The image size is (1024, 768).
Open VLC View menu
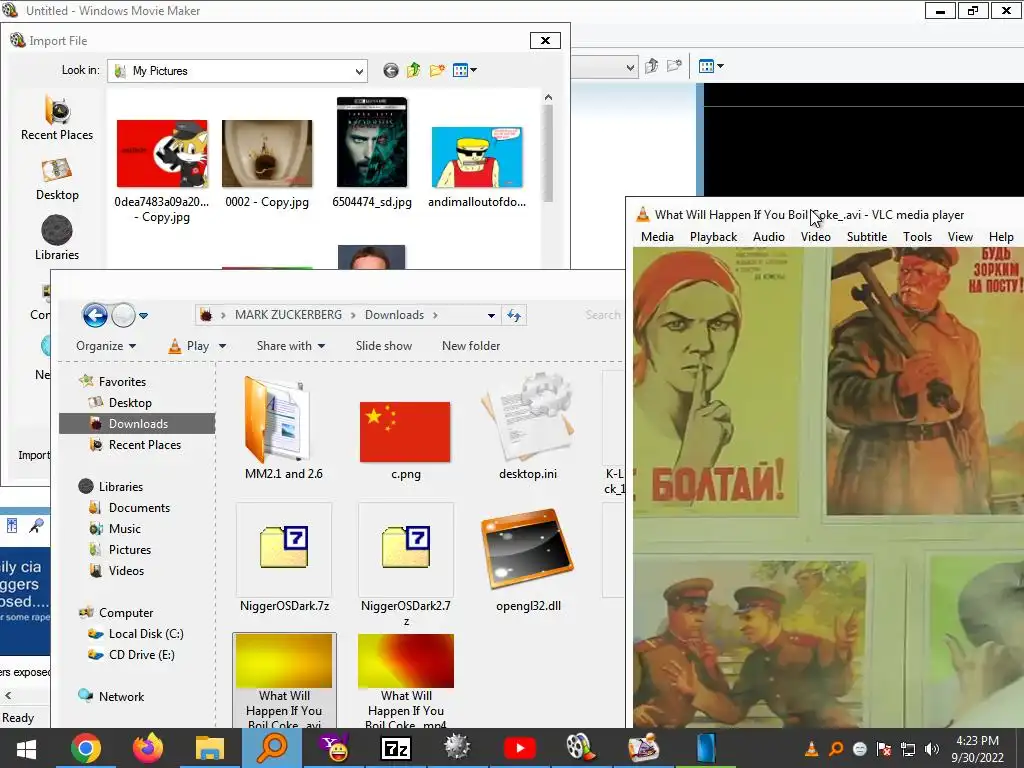coord(960,237)
